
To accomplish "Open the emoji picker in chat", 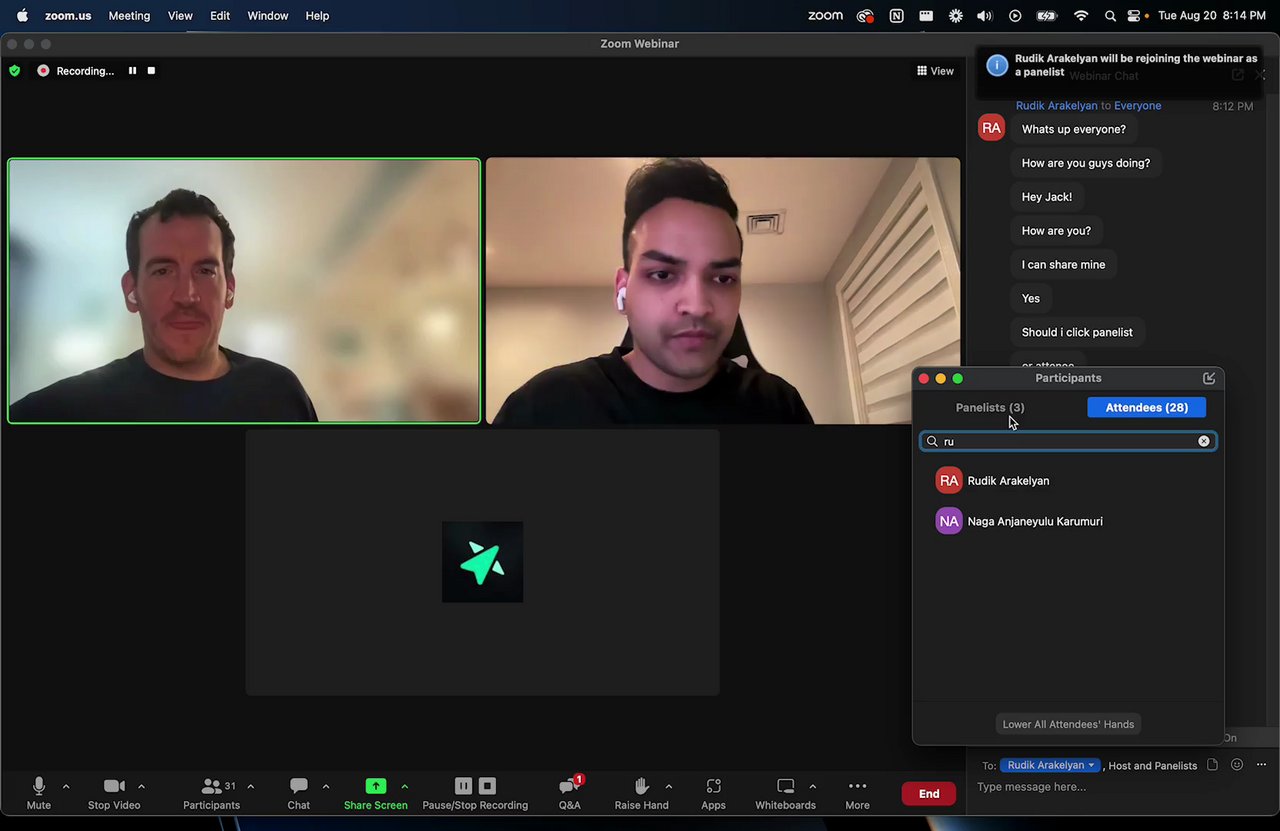I will pyautogui.click(x=1237, y=765).
